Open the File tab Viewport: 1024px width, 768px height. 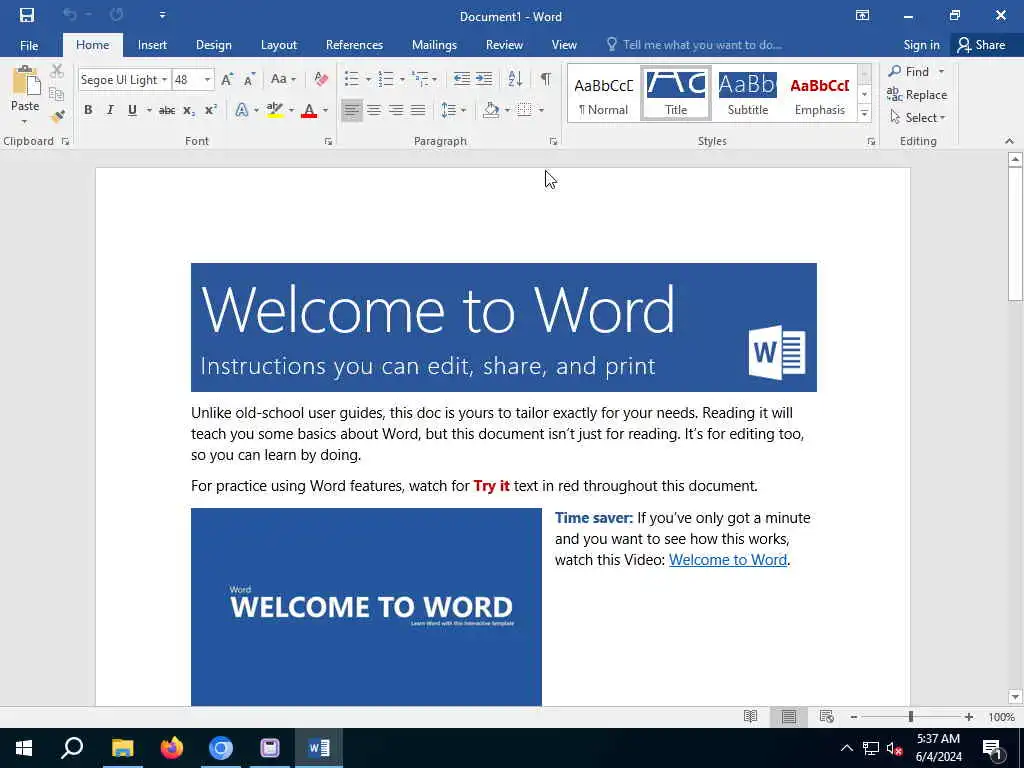pyautogui.click(x=29, y=45)
